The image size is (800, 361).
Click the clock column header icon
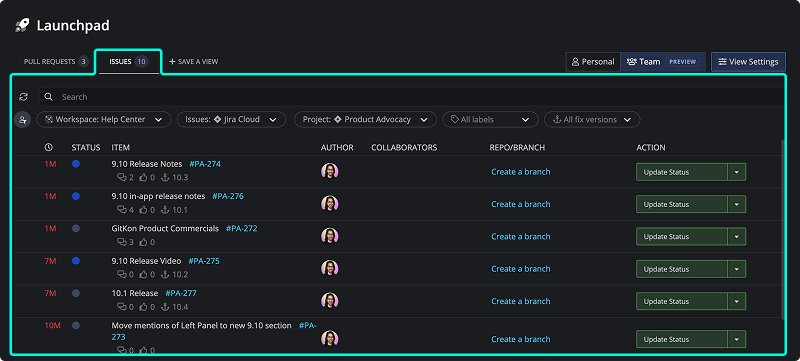pyautogui.click(x=48, y=147)
